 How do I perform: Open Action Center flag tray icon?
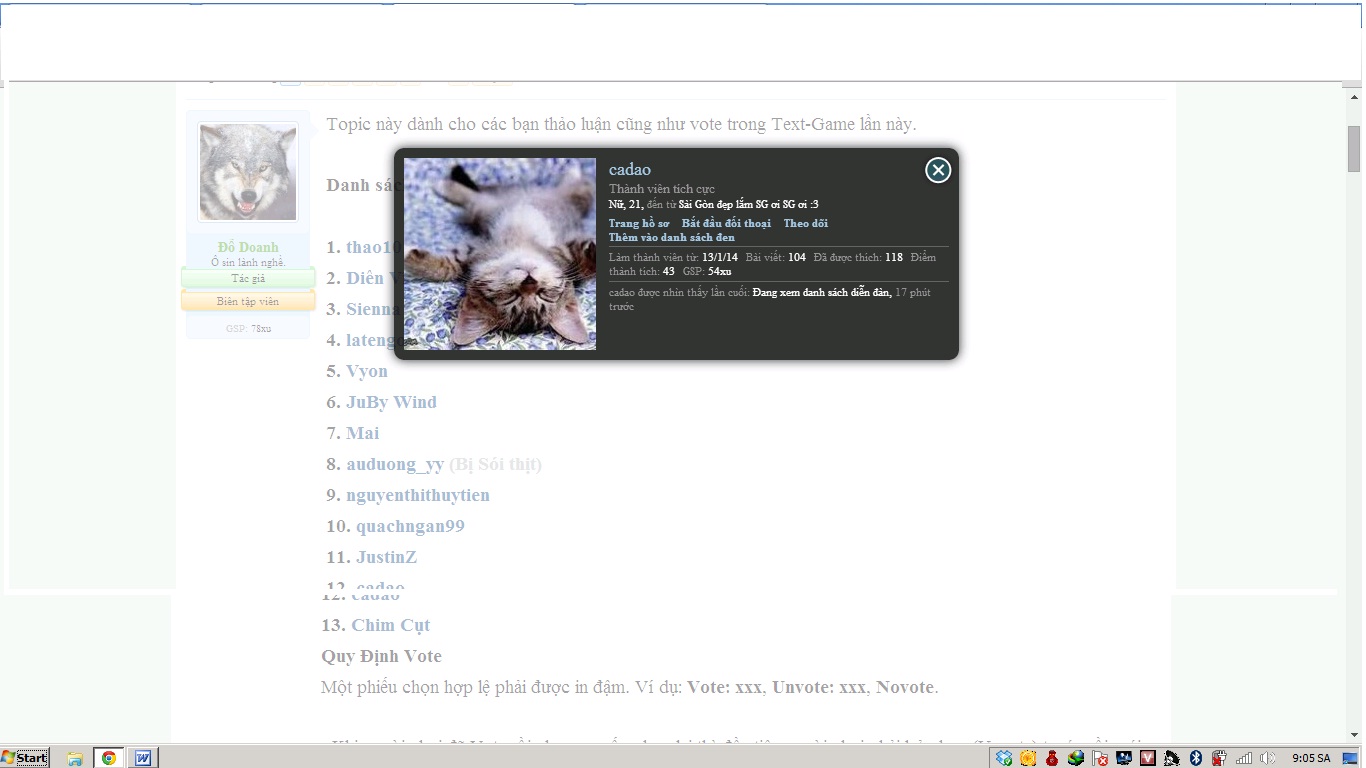pyautogui.click(x=1100, y=758)
